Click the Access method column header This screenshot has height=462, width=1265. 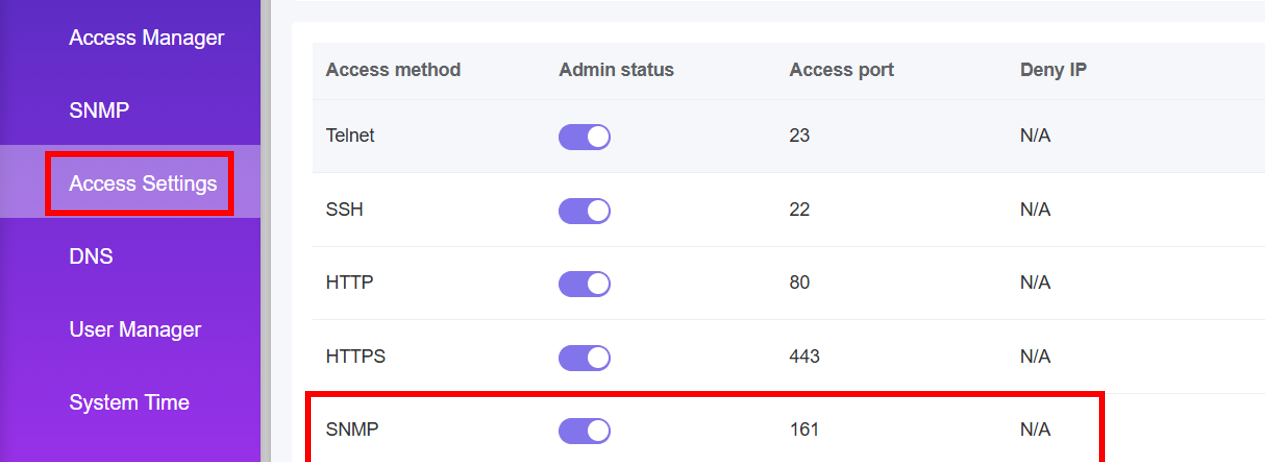coord(393,70)
